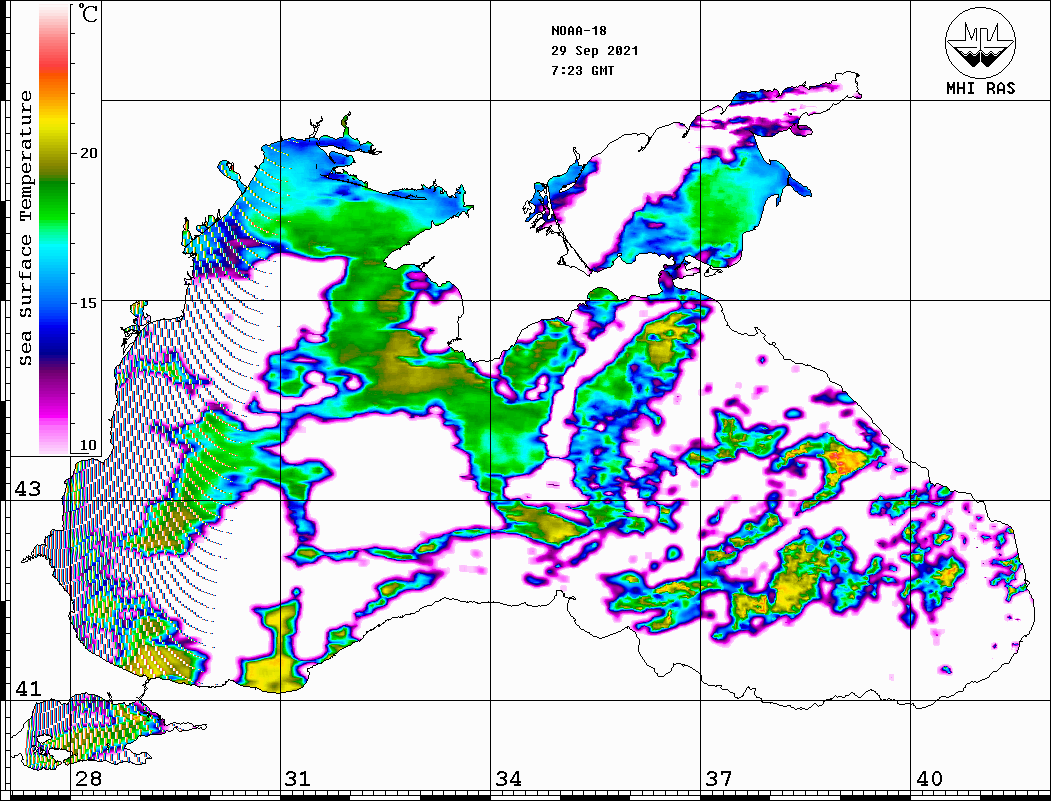Click the '°C' unit label on legend
The width and height of the screenshot is (1051, 801).
pyautogui.click(x=88, y=14)
